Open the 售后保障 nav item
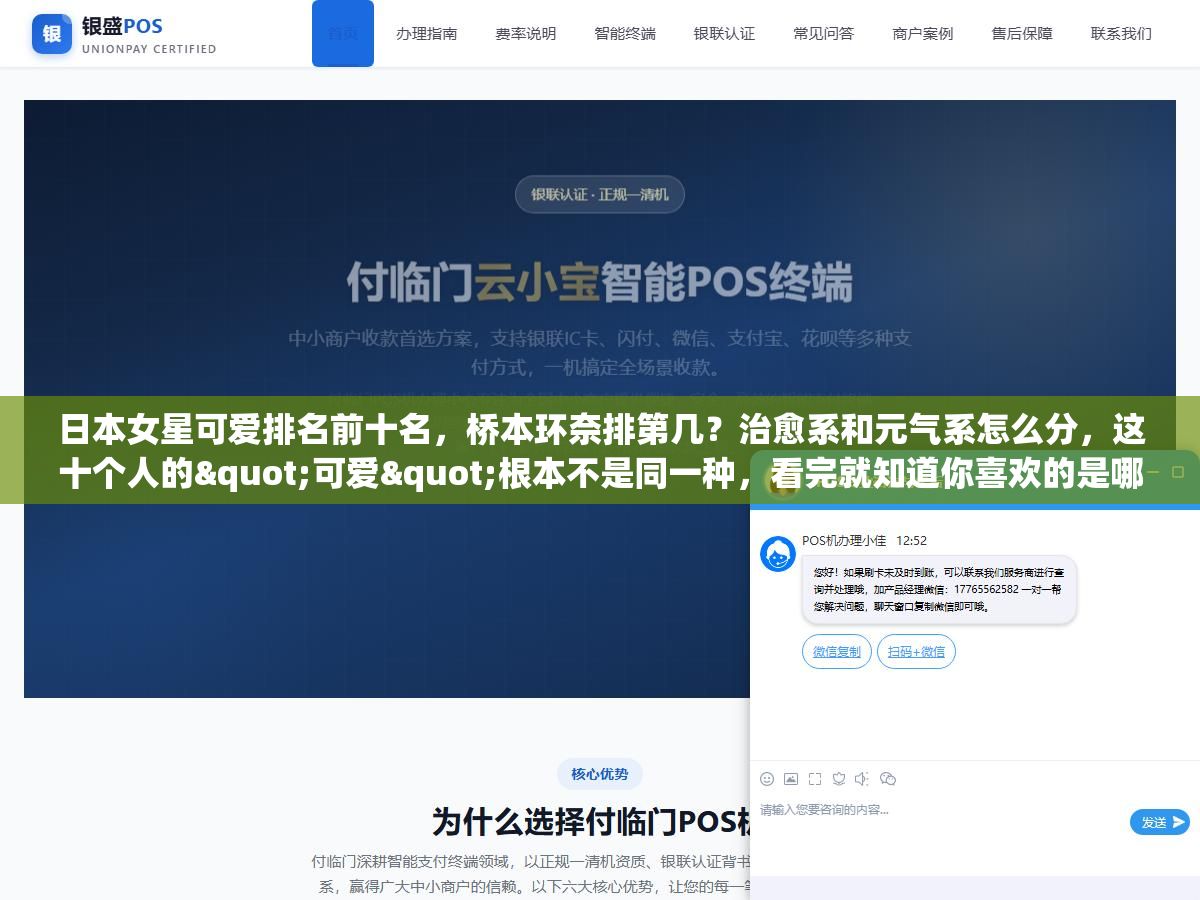This screenshot has height=900, width=1200. [x=1022, y=33]
